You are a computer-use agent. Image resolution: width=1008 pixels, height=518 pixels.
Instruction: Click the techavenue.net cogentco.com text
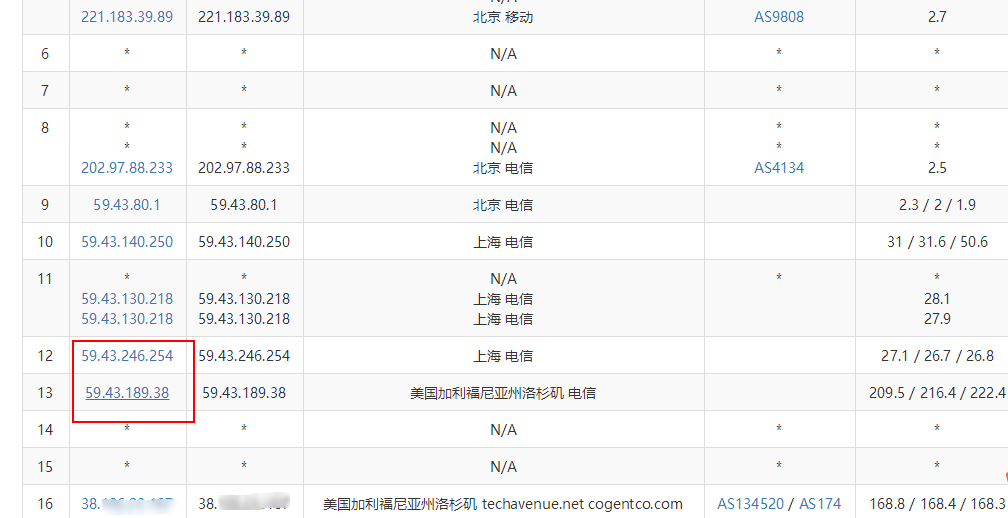pyautogui.click(x=582, y=504)
